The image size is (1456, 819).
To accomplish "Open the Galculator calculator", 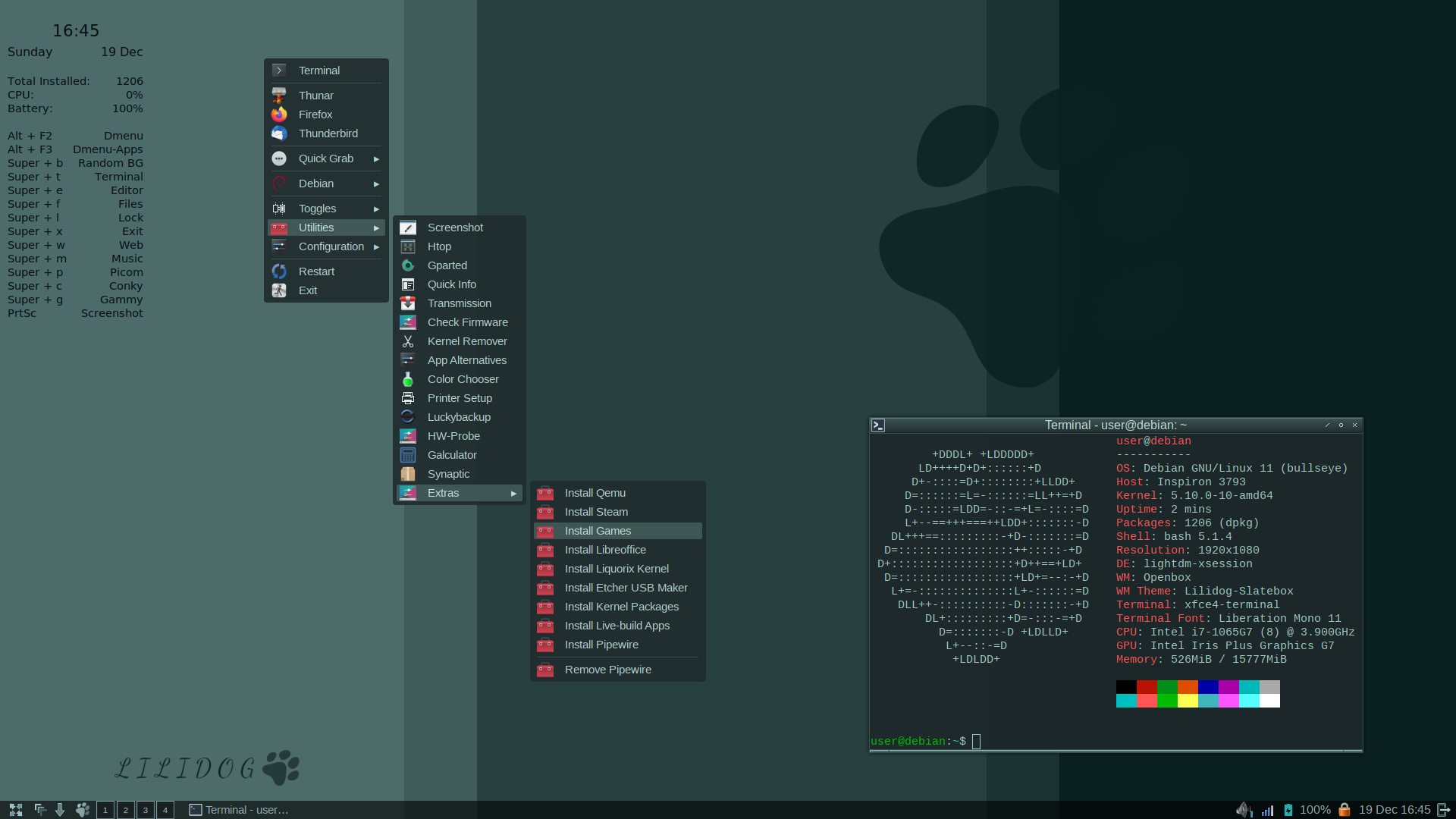I will coord(452,454).
